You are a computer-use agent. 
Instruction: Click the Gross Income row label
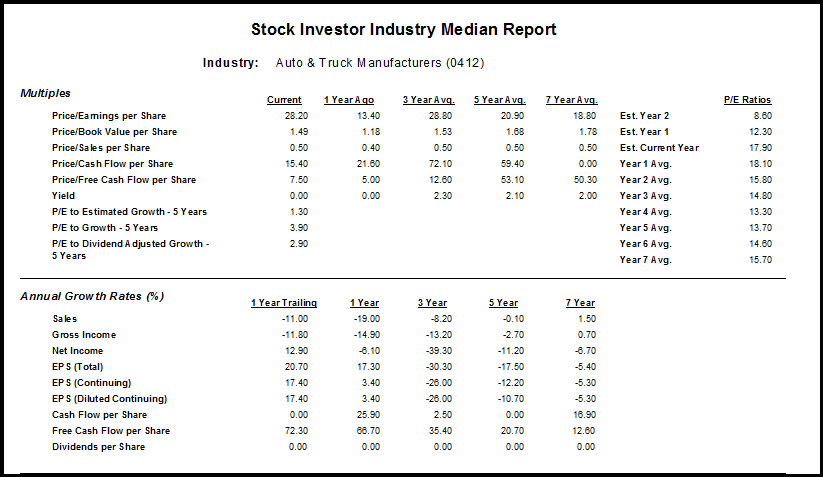click(x=84, y=335)
